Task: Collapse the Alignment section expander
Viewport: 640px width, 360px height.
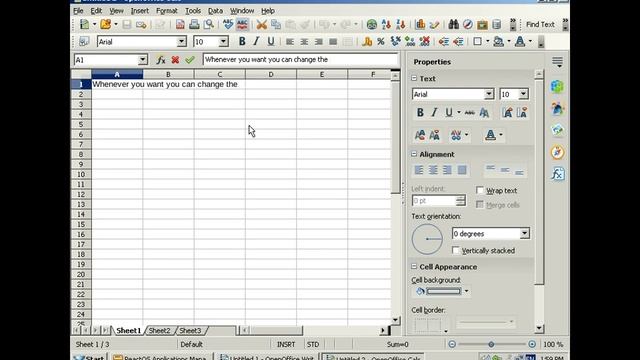Action: pos(414,154)
